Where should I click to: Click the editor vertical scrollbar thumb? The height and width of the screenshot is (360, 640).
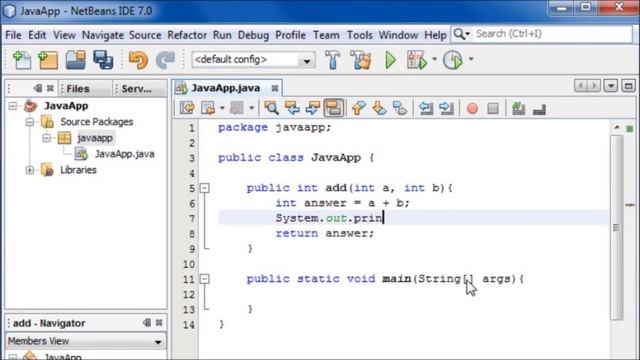616,227
